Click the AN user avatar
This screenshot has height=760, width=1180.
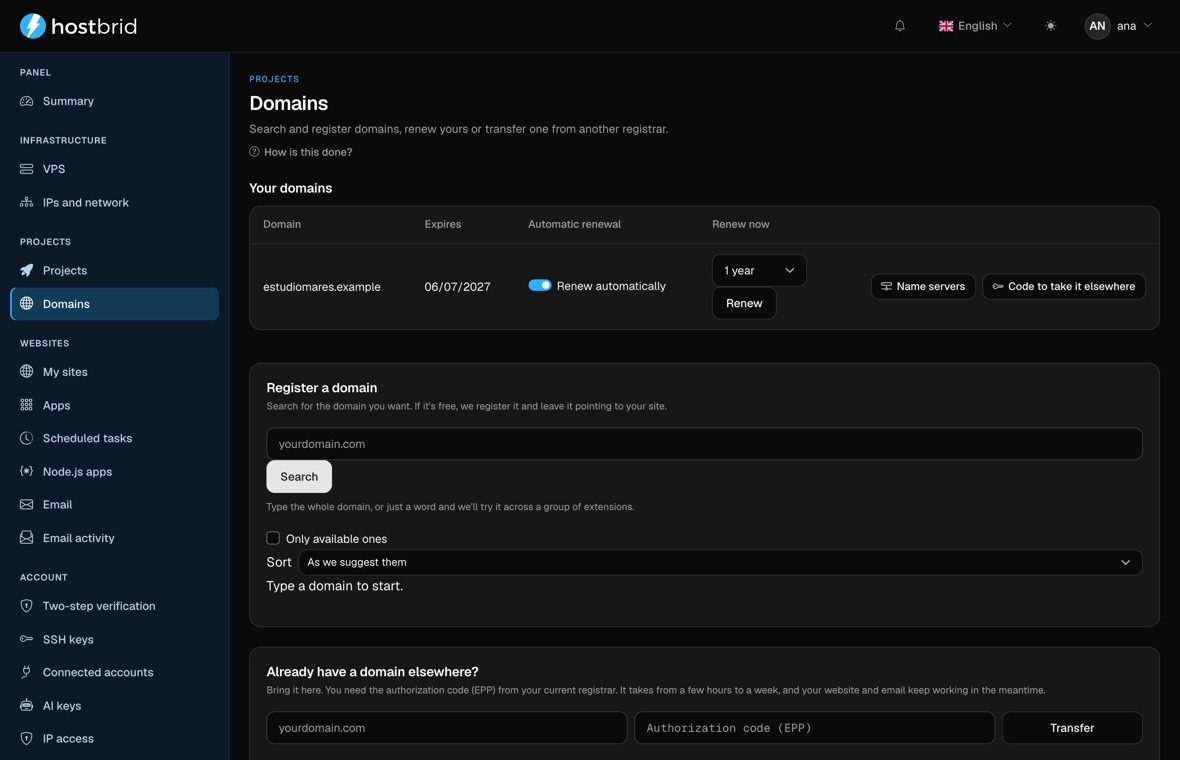(x=1097, y=26)
